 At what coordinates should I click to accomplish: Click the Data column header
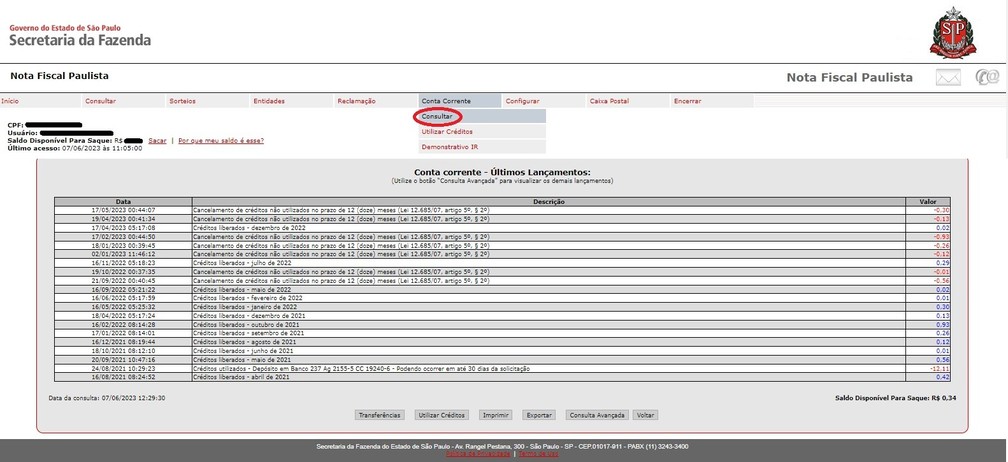click(123, 202)
